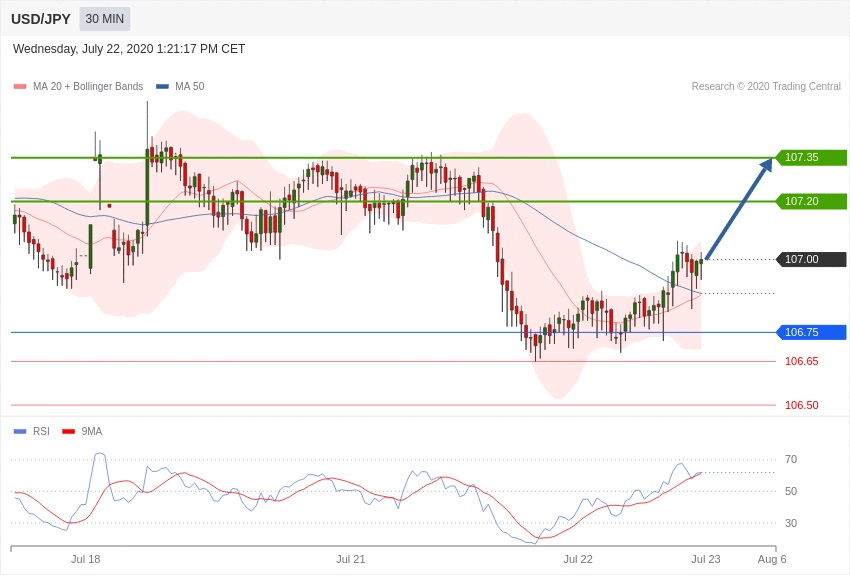The image size is (850, 576).
Task: Click the Research © 2020 Trading Central text
Action: [x=766, y=87]
